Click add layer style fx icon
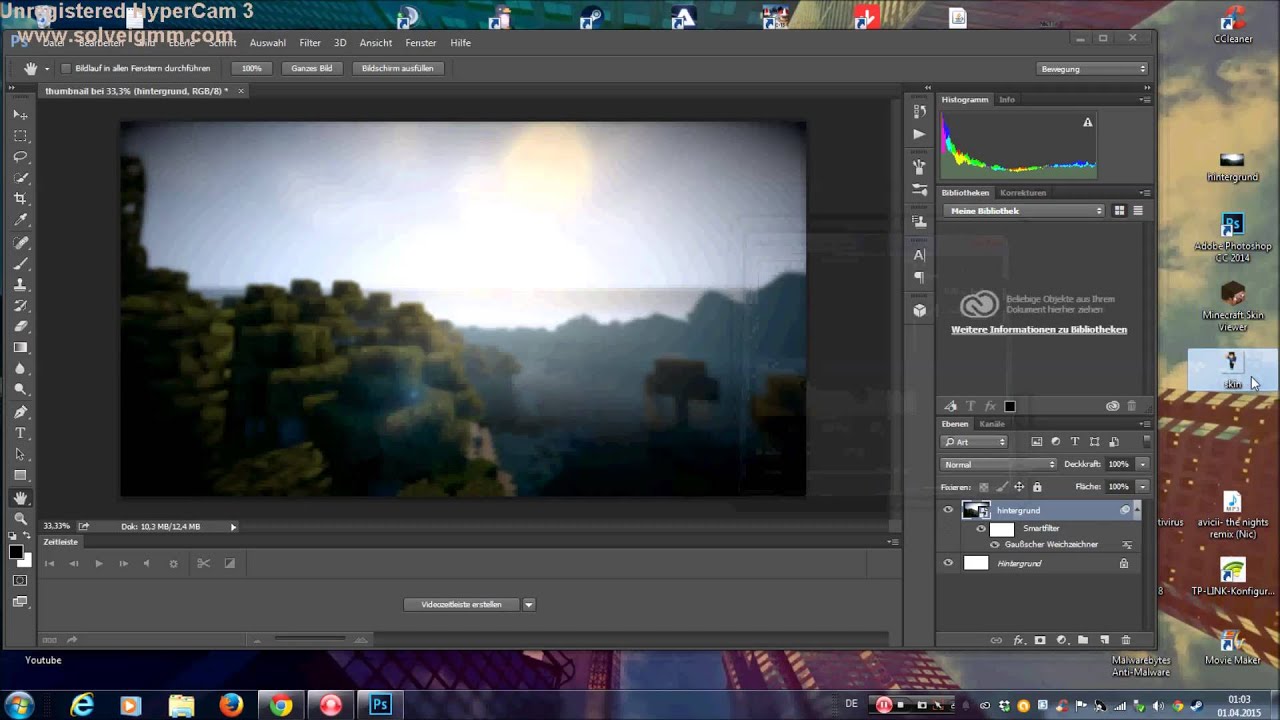 [1019, 640]
